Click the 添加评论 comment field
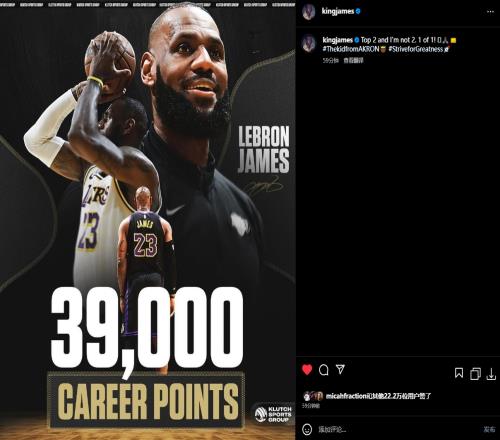 click(x=397, y=429)
